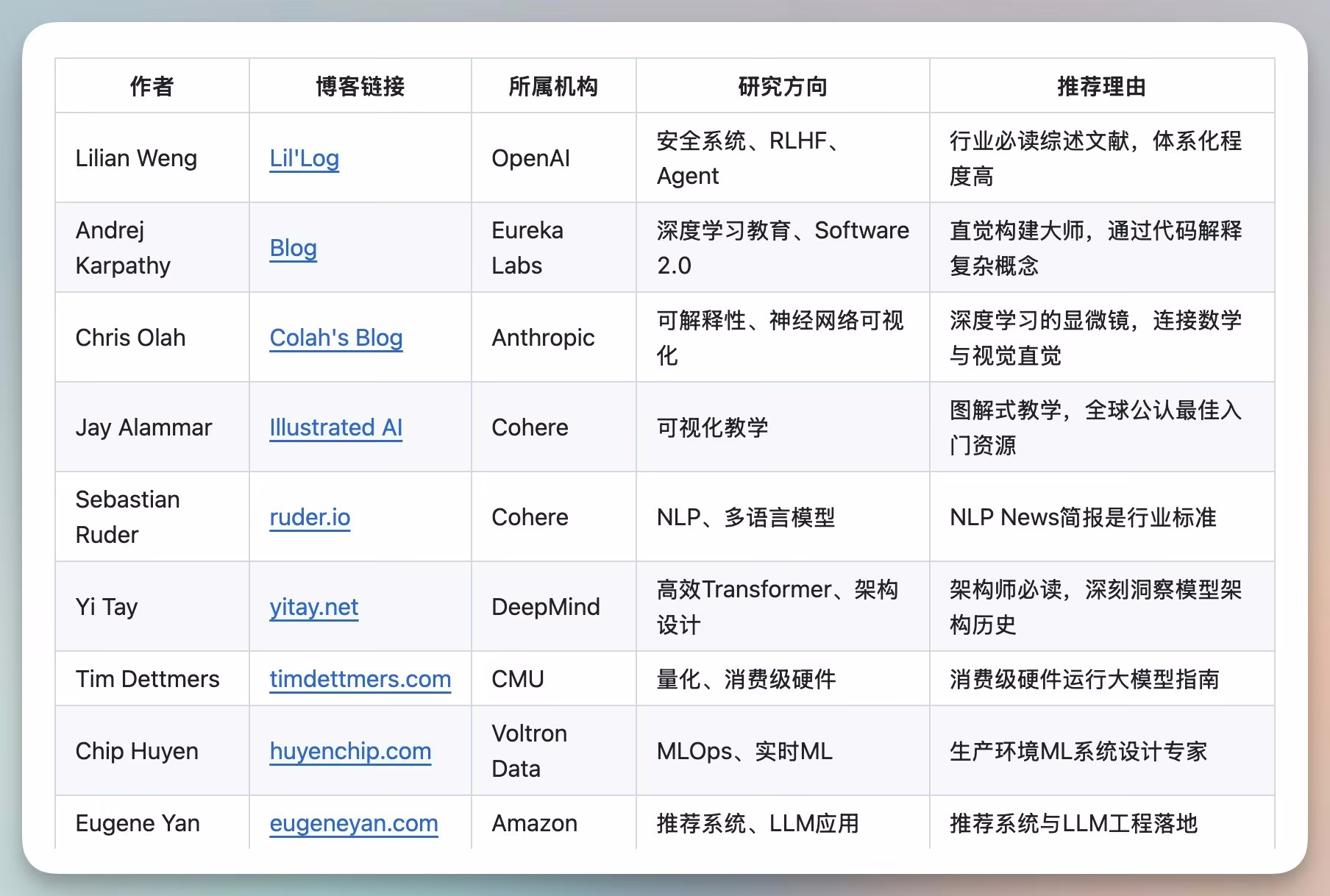
Task: Open the ruder.io link
Action: pos(309,517)
